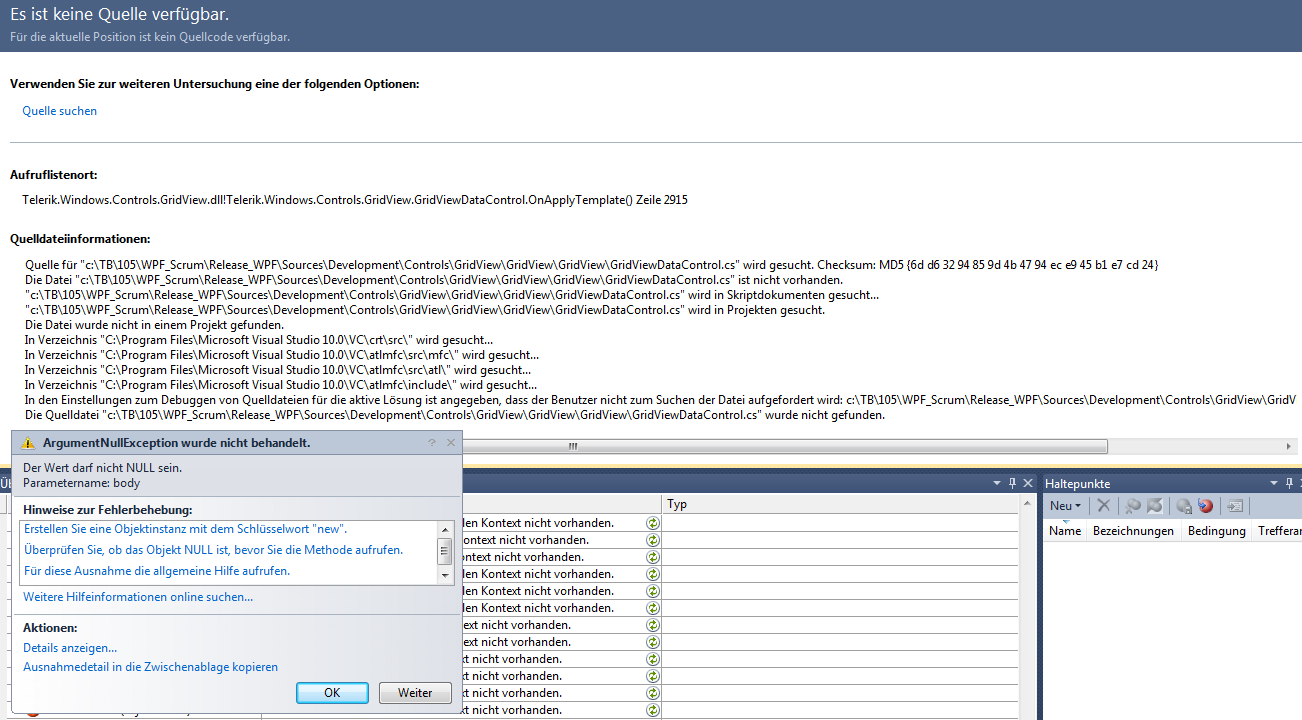Open the Neu dropdown in the Haltepunkte toolbar
This screenshot has height=720, width=1302.
pos(1065,506)
